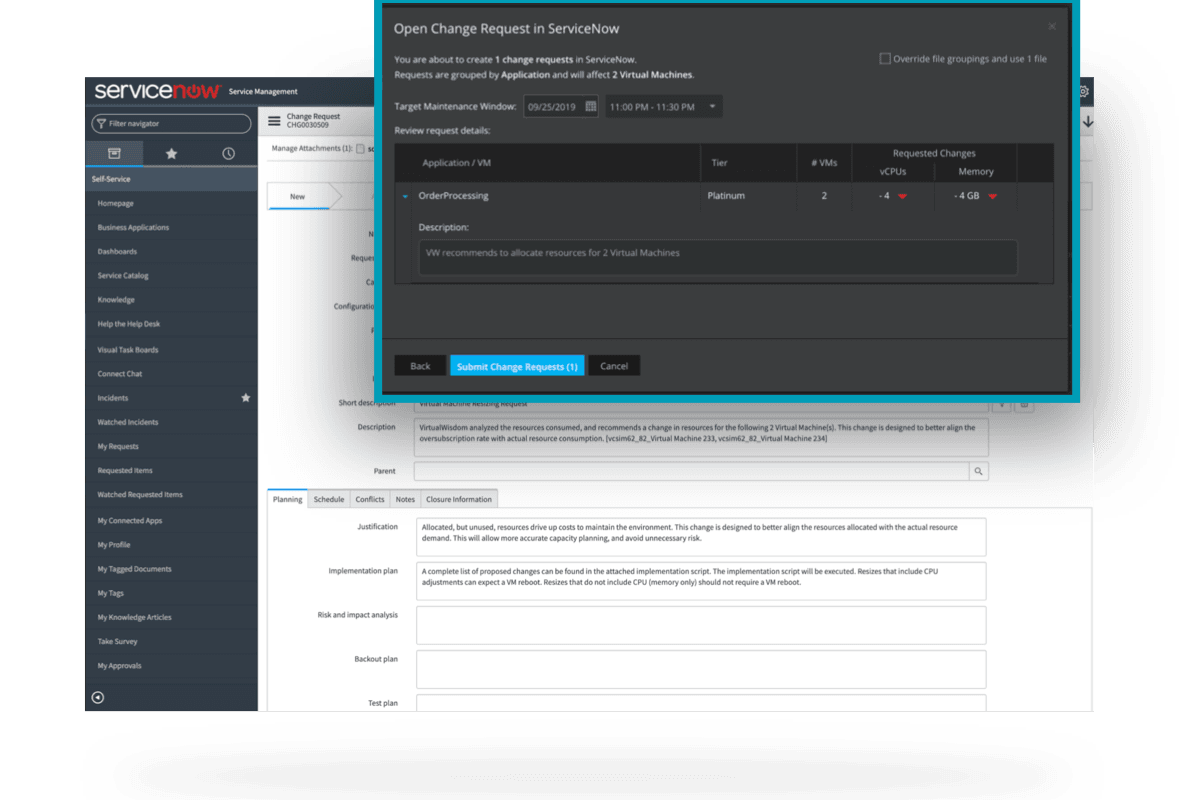Click the down arrow in the ServiceNow form header
The image size is (1180, 800).
tap(1088, 121)
